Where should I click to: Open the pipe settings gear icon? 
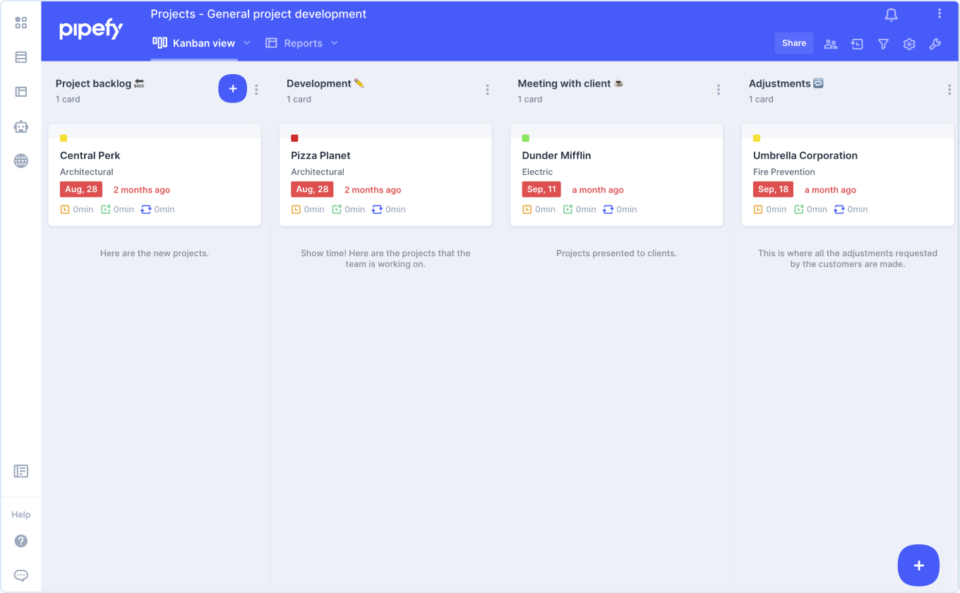[x=908, y=43]
